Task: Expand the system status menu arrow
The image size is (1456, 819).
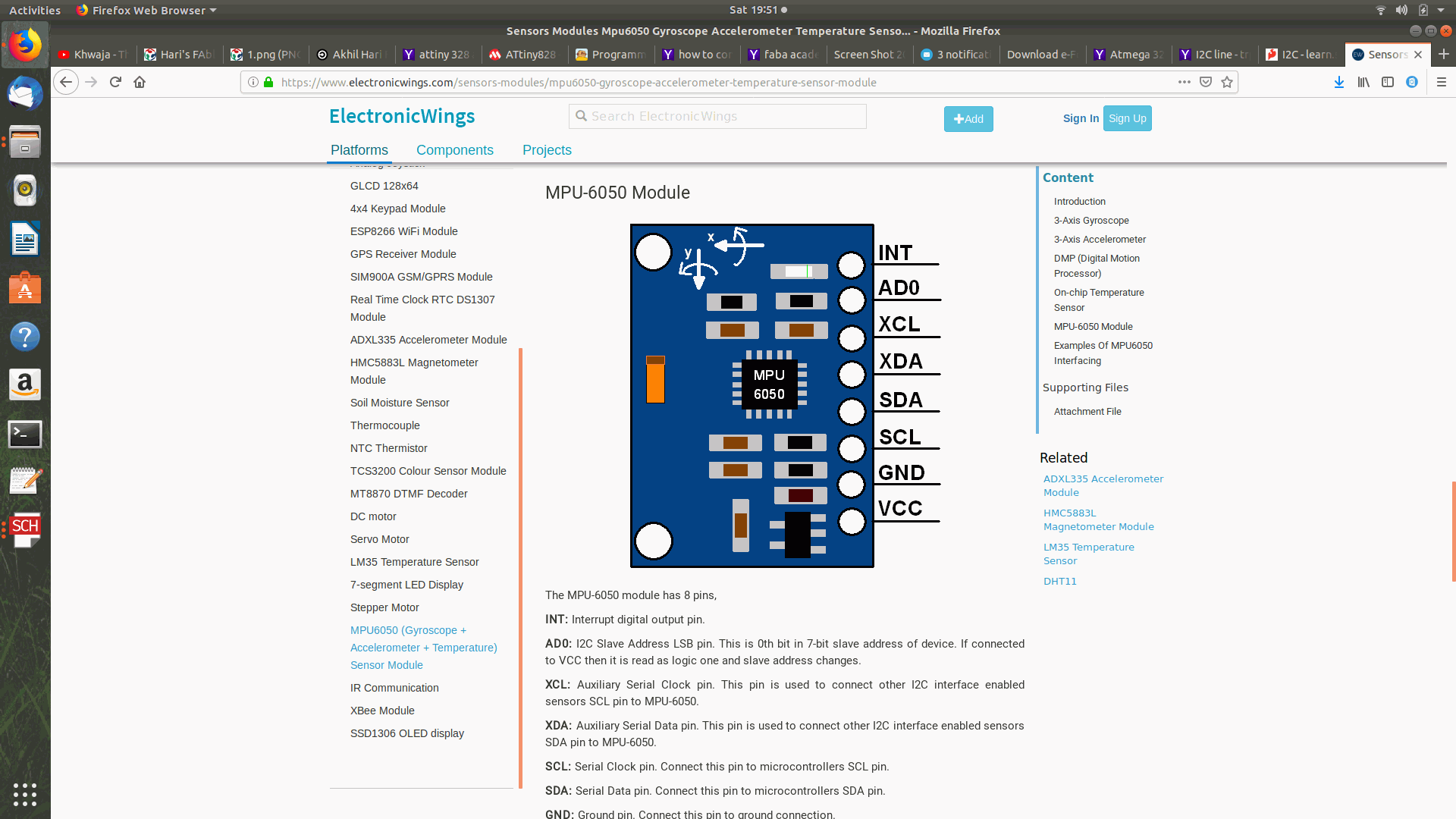Action: coord(1441,10)
